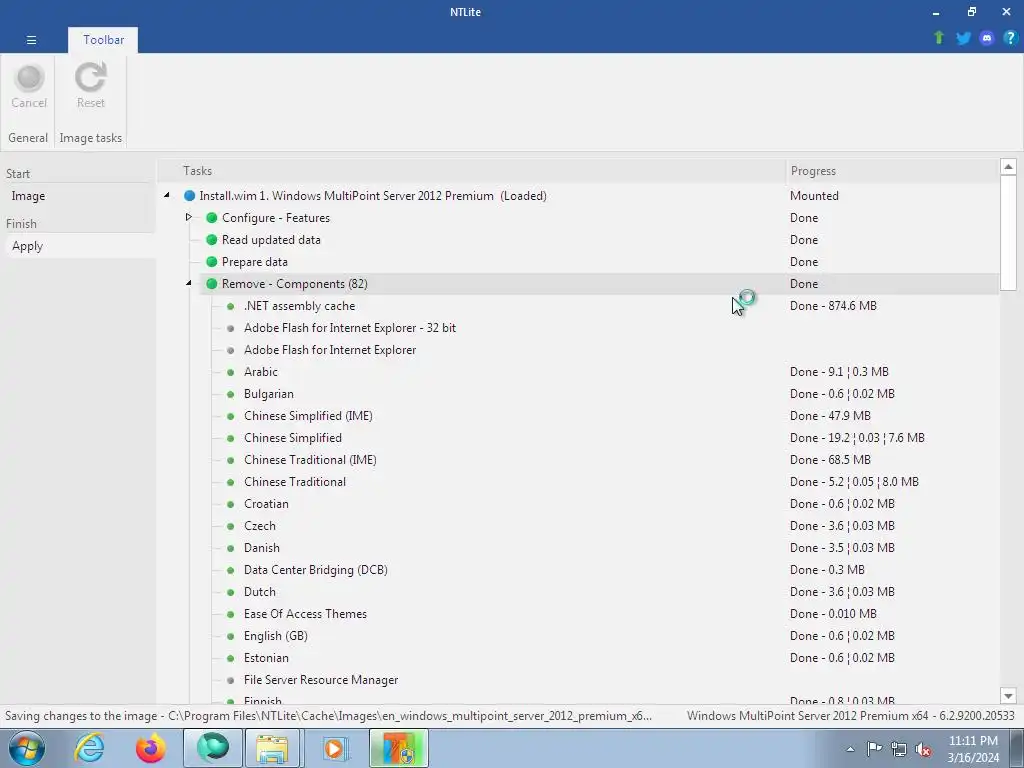Click status bar Windows MultiPoint Server version text
This screenshot has width=1024, height=768.
(850, 716)
